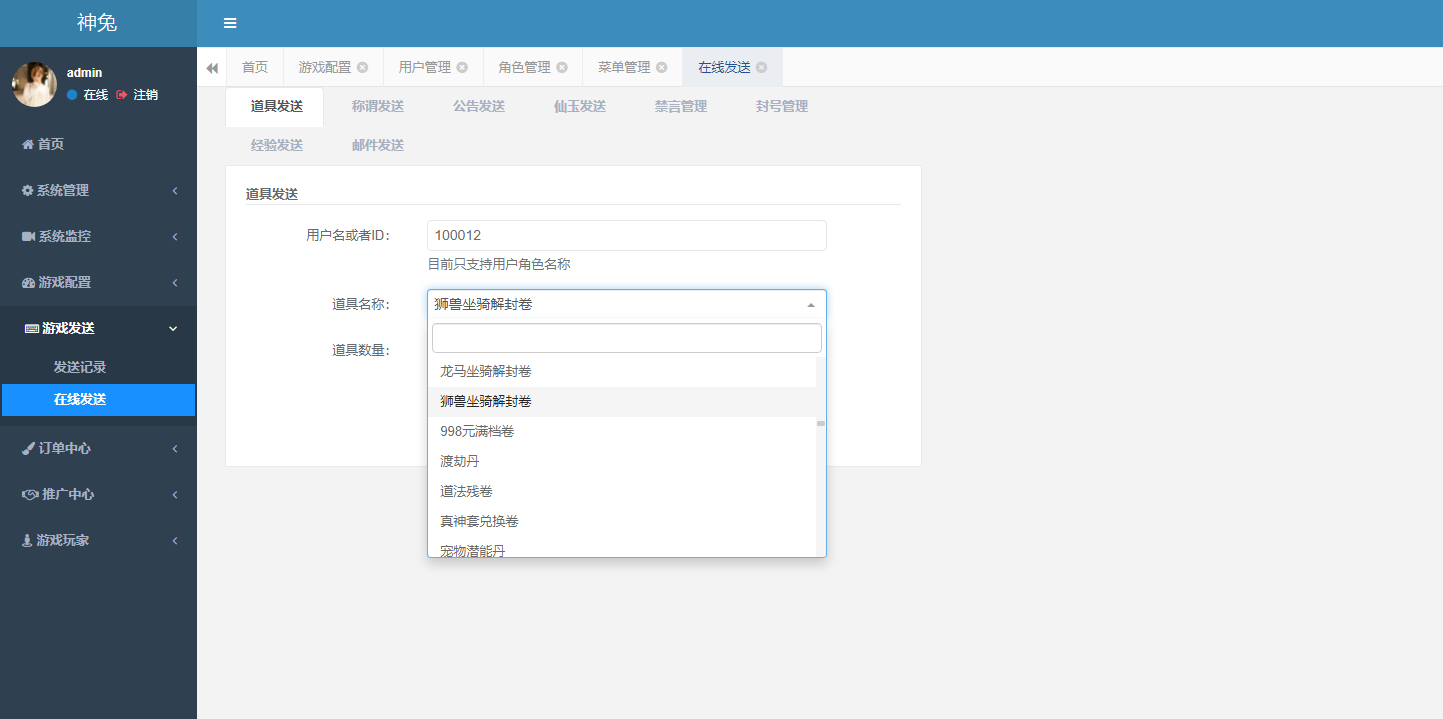1443x719 pixels.
Task: Close the 角色管理 tab
Action: point(562,68)
